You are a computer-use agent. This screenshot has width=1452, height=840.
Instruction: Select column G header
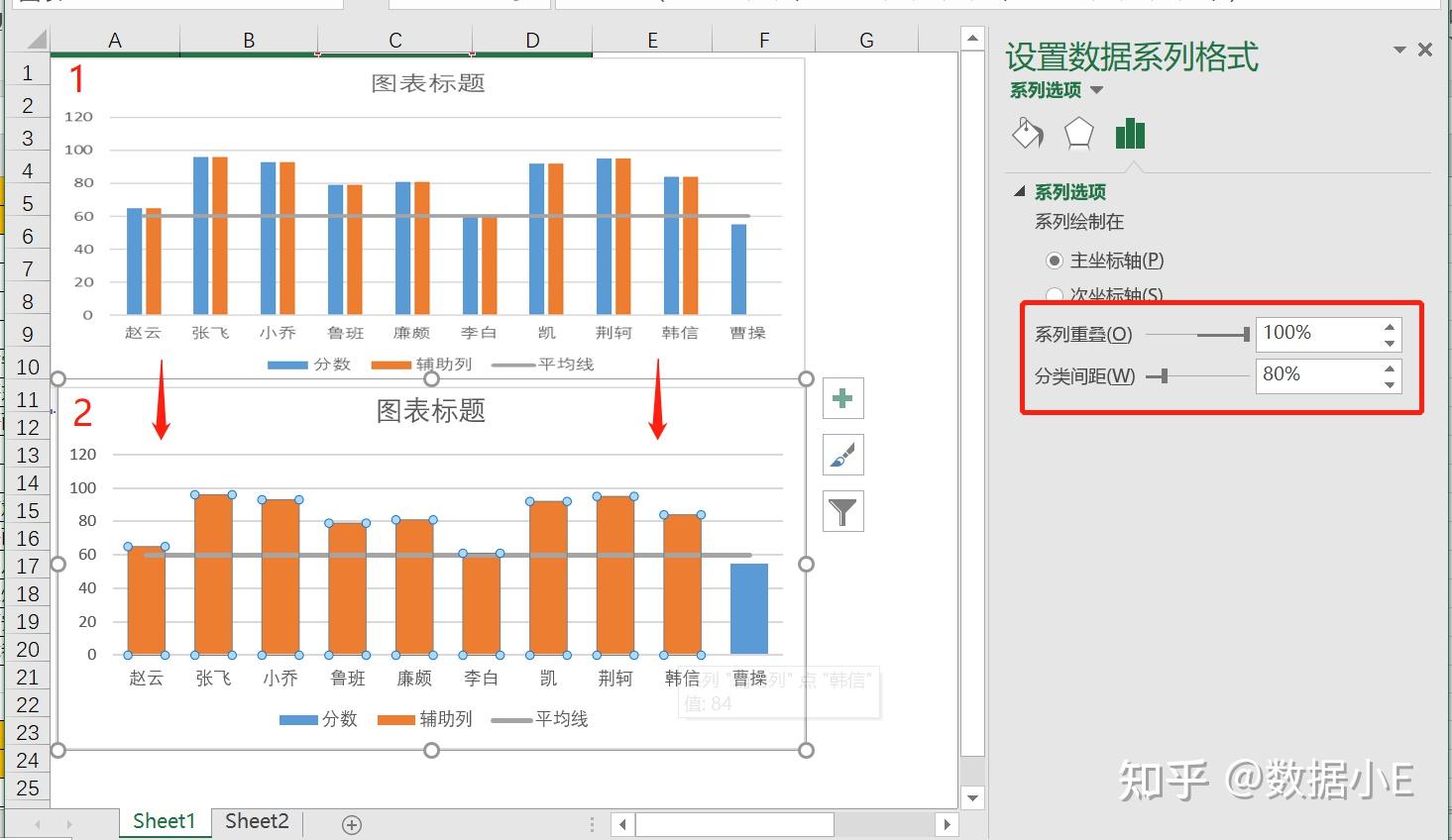pos(866,40)
